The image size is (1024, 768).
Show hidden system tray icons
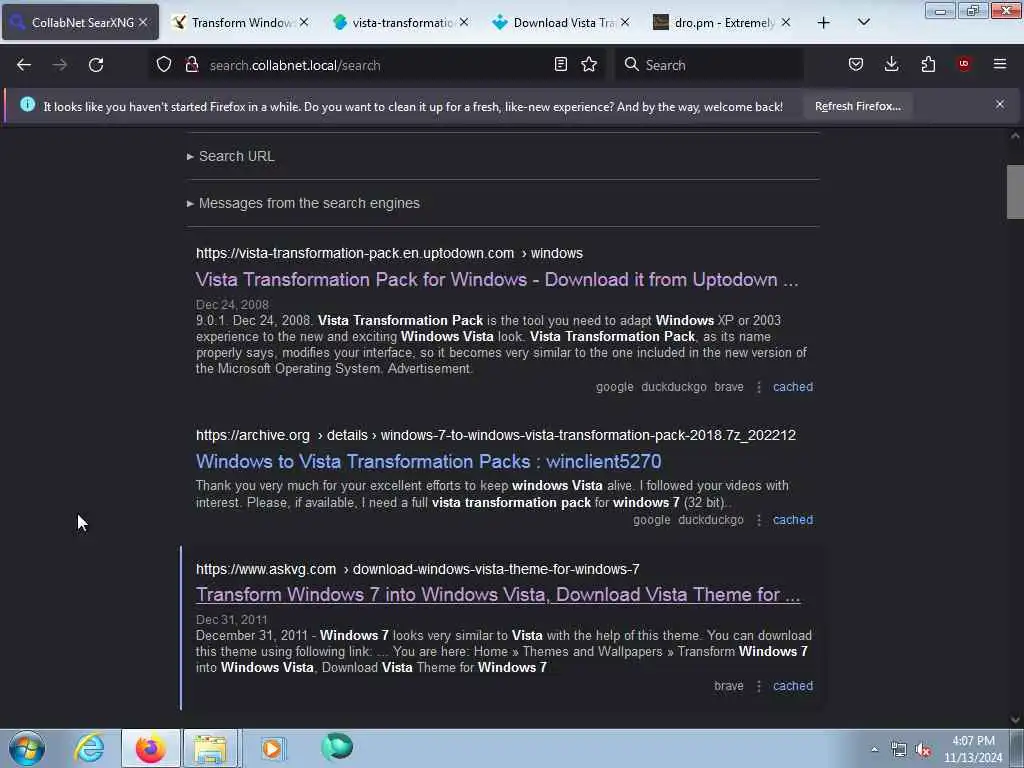click(x=874, y=749)
